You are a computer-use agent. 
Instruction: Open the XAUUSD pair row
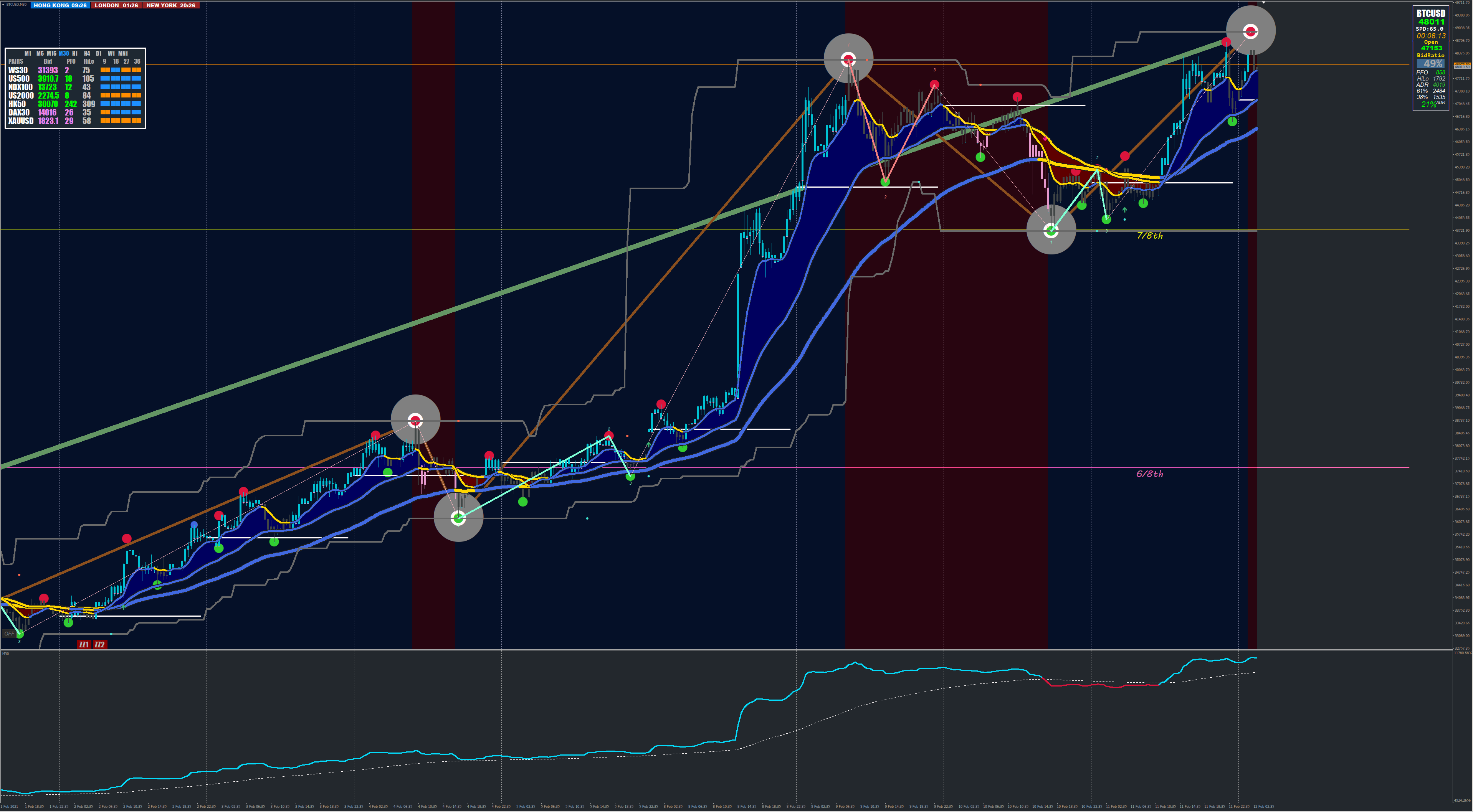[21, 120]
